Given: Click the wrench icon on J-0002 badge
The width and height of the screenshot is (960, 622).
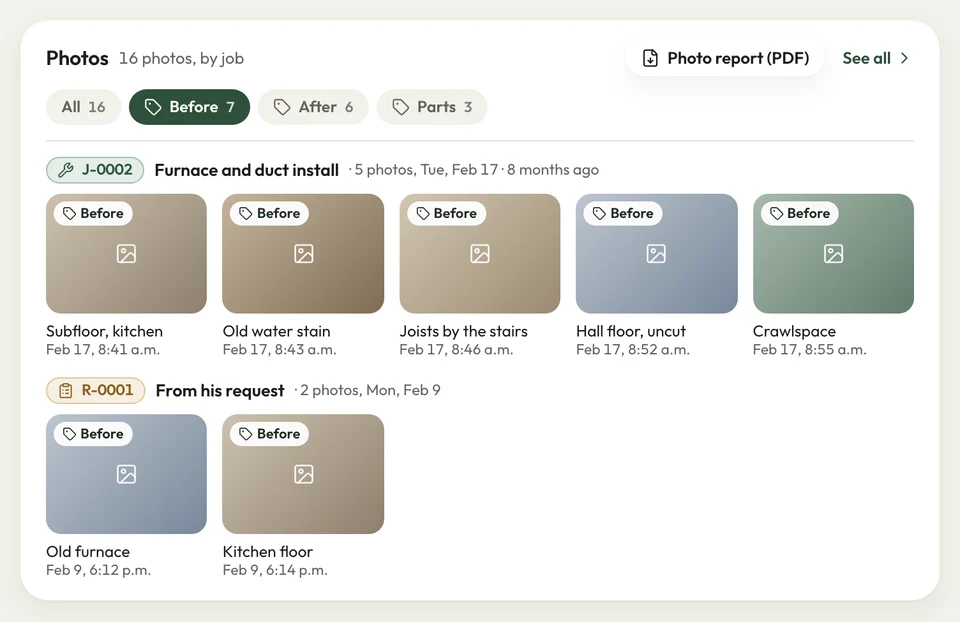Looking at the screenshot, I should 66,170.
